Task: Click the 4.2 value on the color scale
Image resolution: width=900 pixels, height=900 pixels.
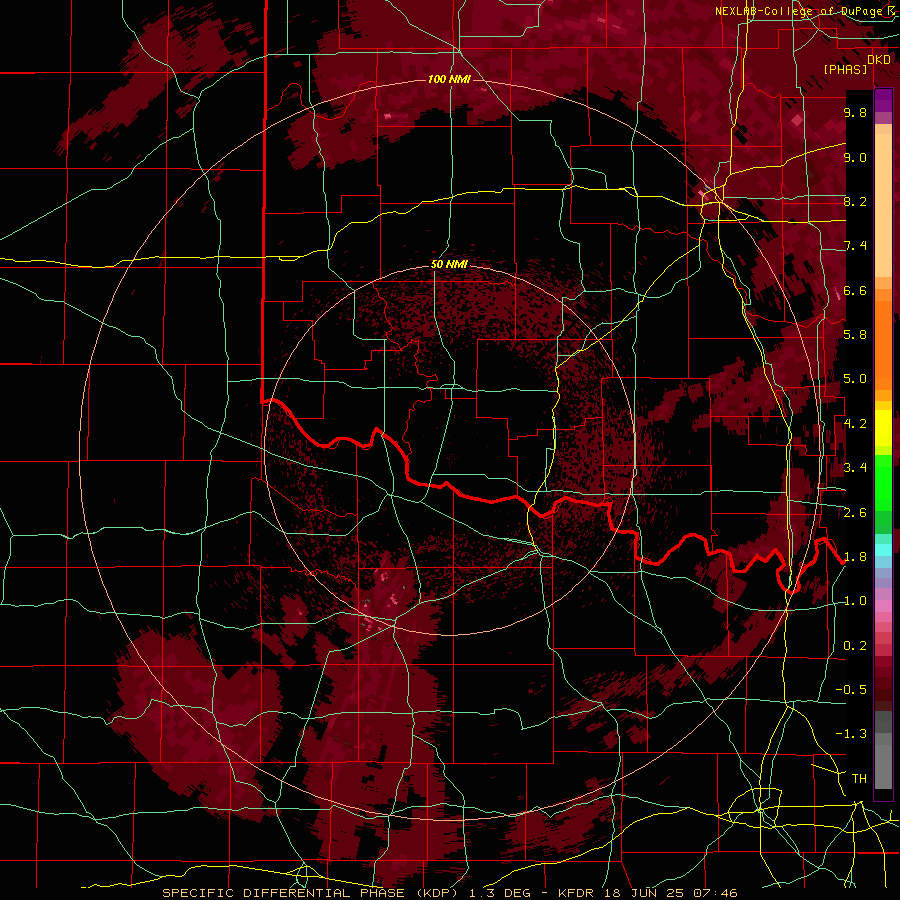Action: (x=855, y=424)
